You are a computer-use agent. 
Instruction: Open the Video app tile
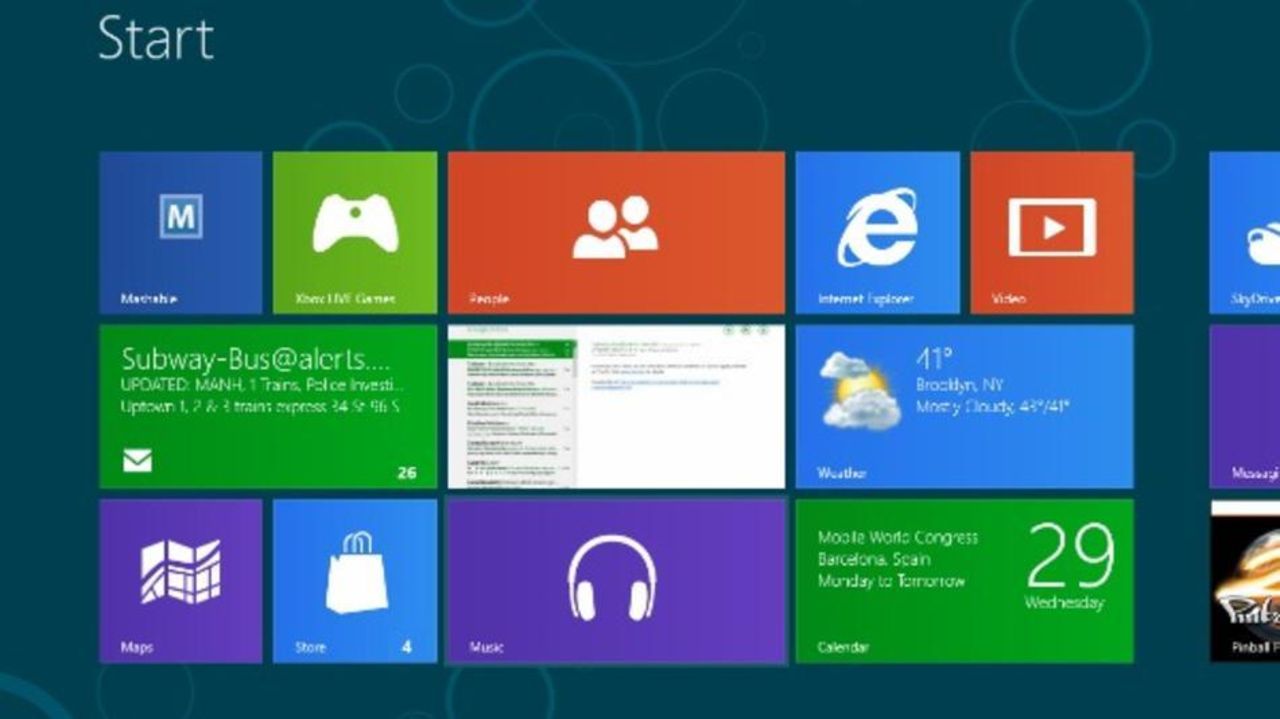click(x=1052, y=232)
